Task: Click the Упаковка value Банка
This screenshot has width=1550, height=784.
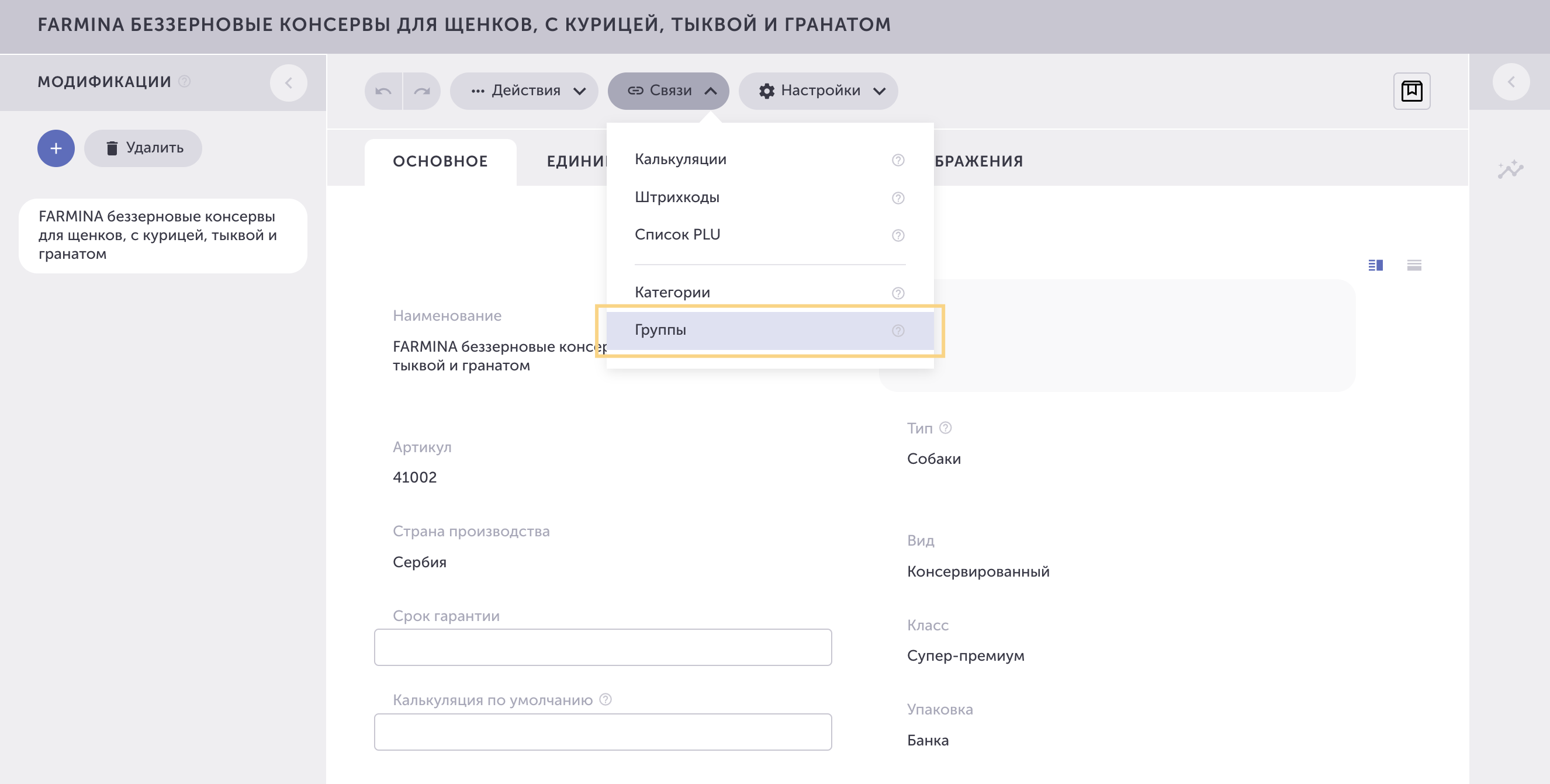Action: click(928, 740)
